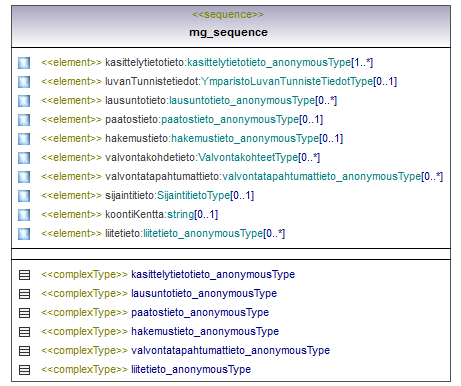Click the element icon beside luvanTunnistetiedot
This screenshot has height=386, width=461.
pyautogui.click(x=24, y=82)
